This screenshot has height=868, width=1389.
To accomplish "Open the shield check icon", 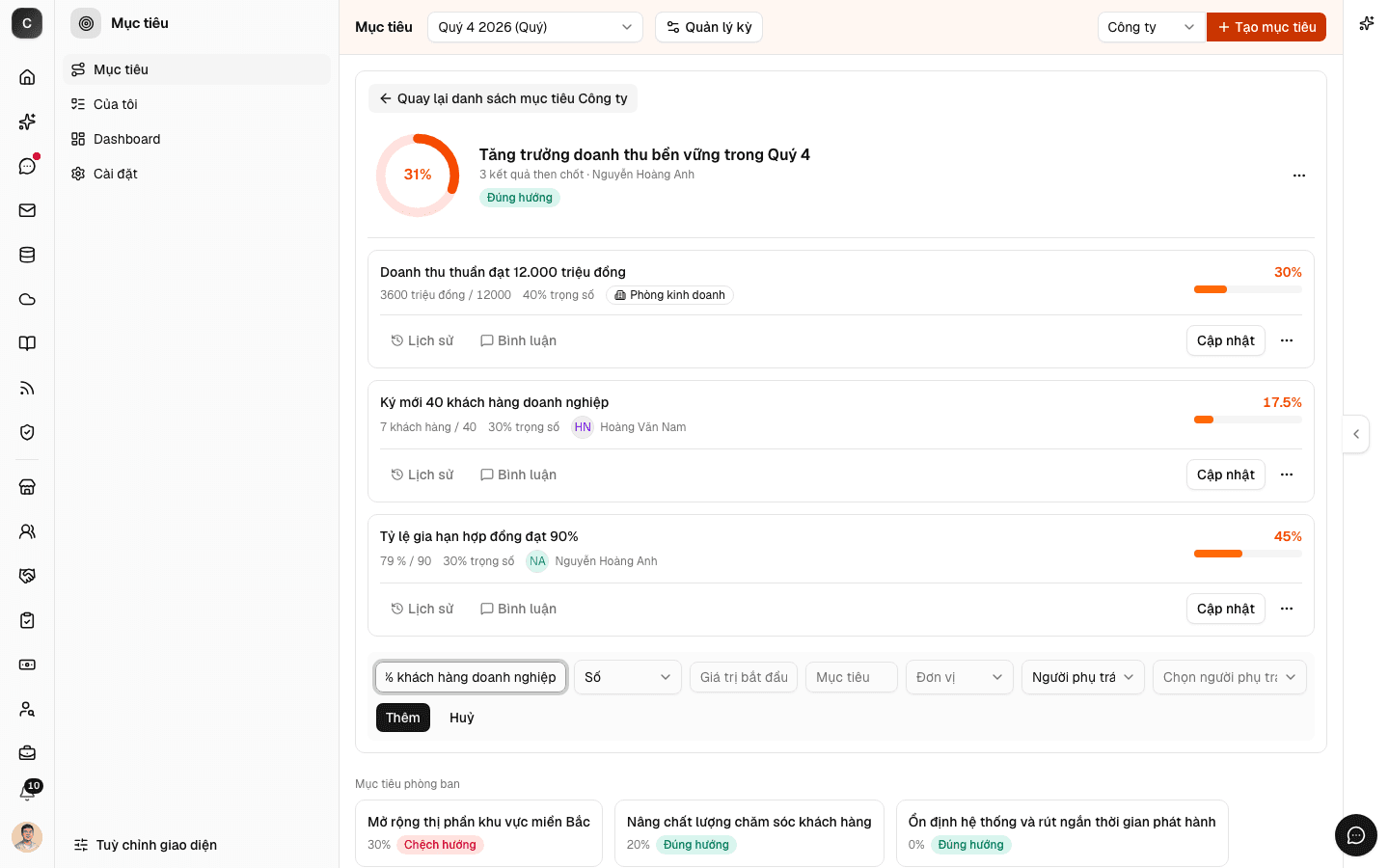I will coord(27,432).
